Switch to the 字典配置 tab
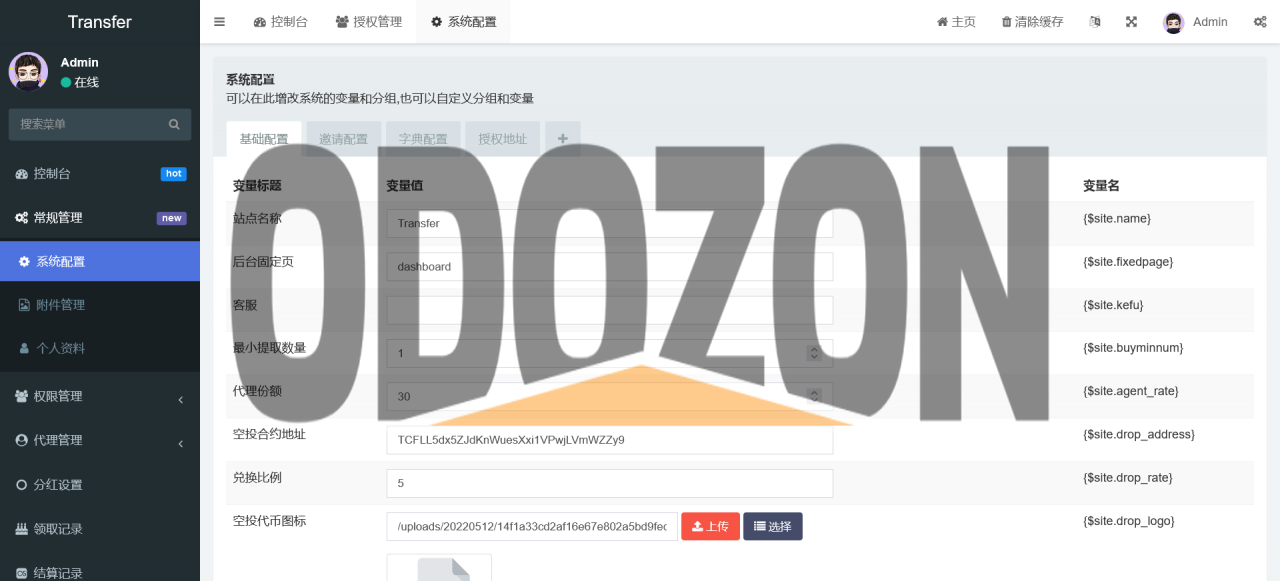 (423, 139)
